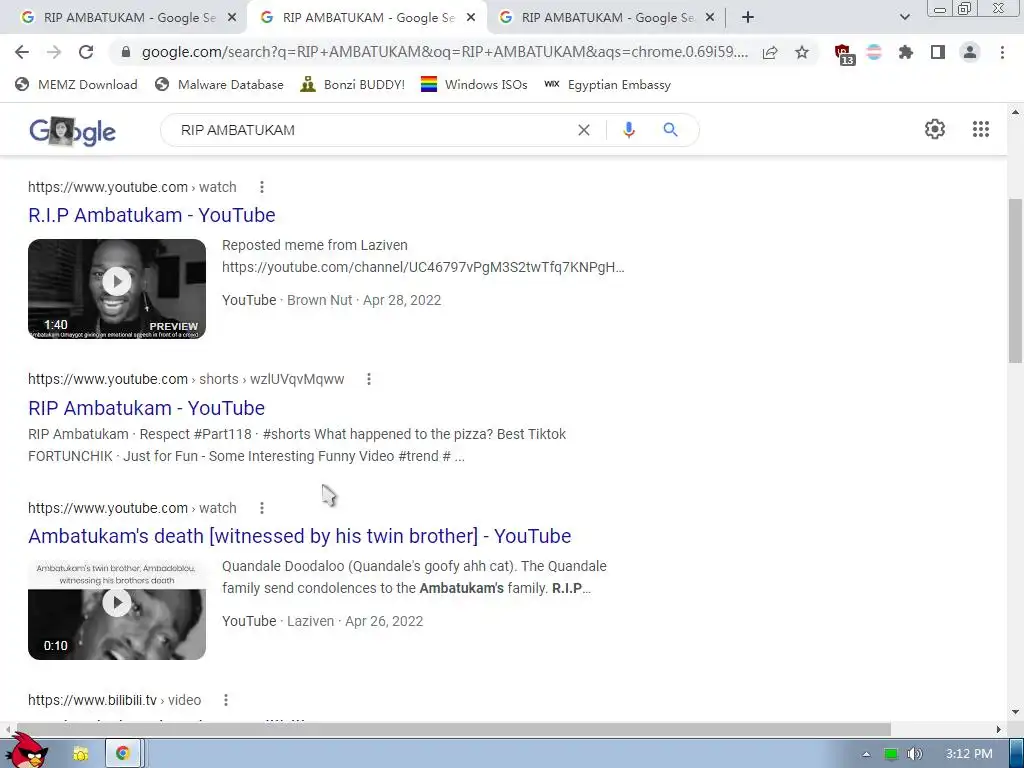Click the Google logo
The height and width of the screenshot is (768, 1024).
[72, 131]
